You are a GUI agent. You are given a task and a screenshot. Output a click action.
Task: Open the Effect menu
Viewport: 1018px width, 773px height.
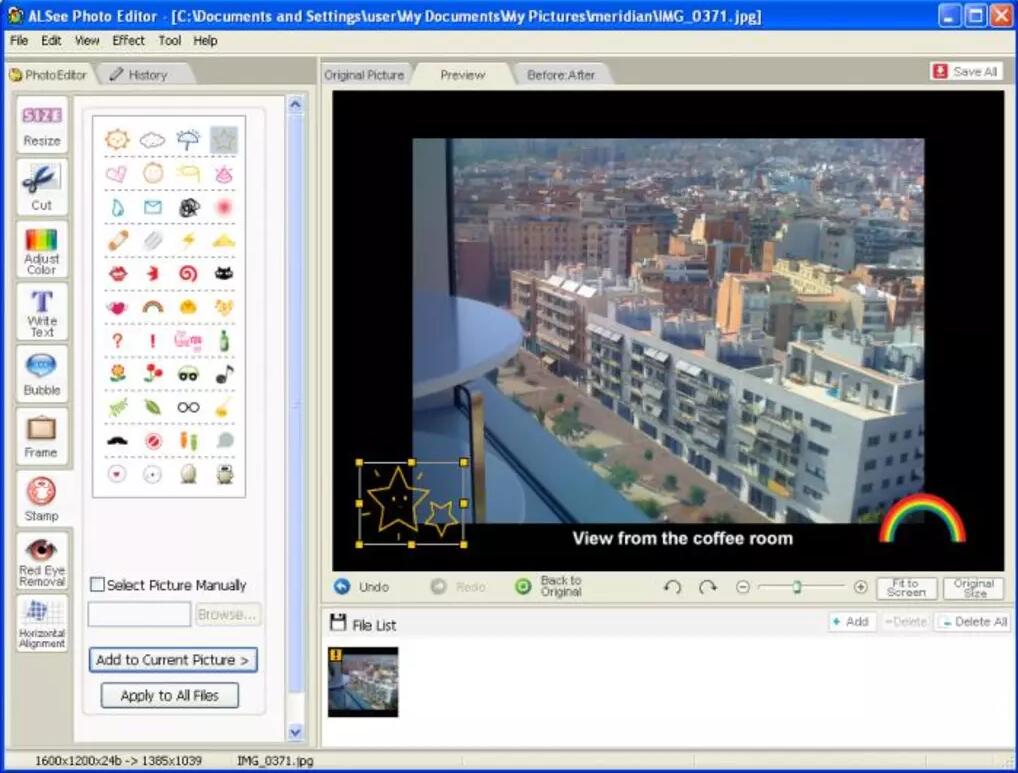tap(128, 41)
